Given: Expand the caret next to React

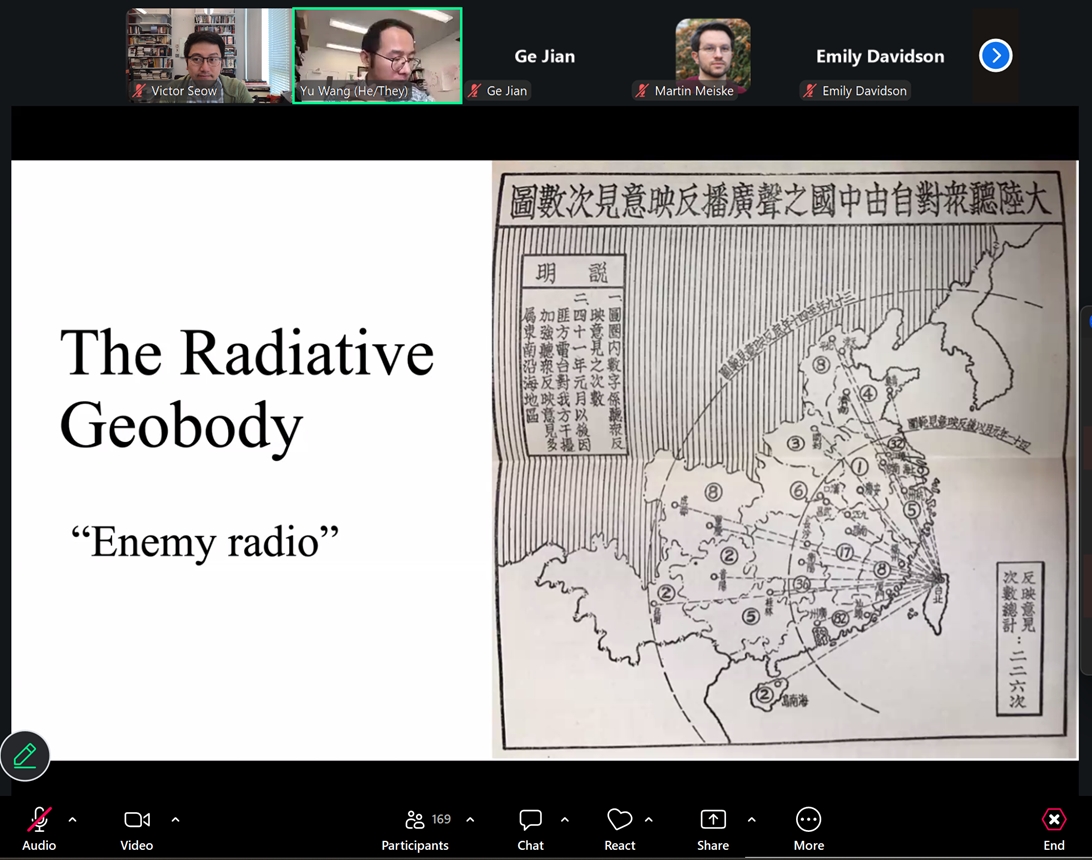Looking at the screenshot, I should point(648,820).
